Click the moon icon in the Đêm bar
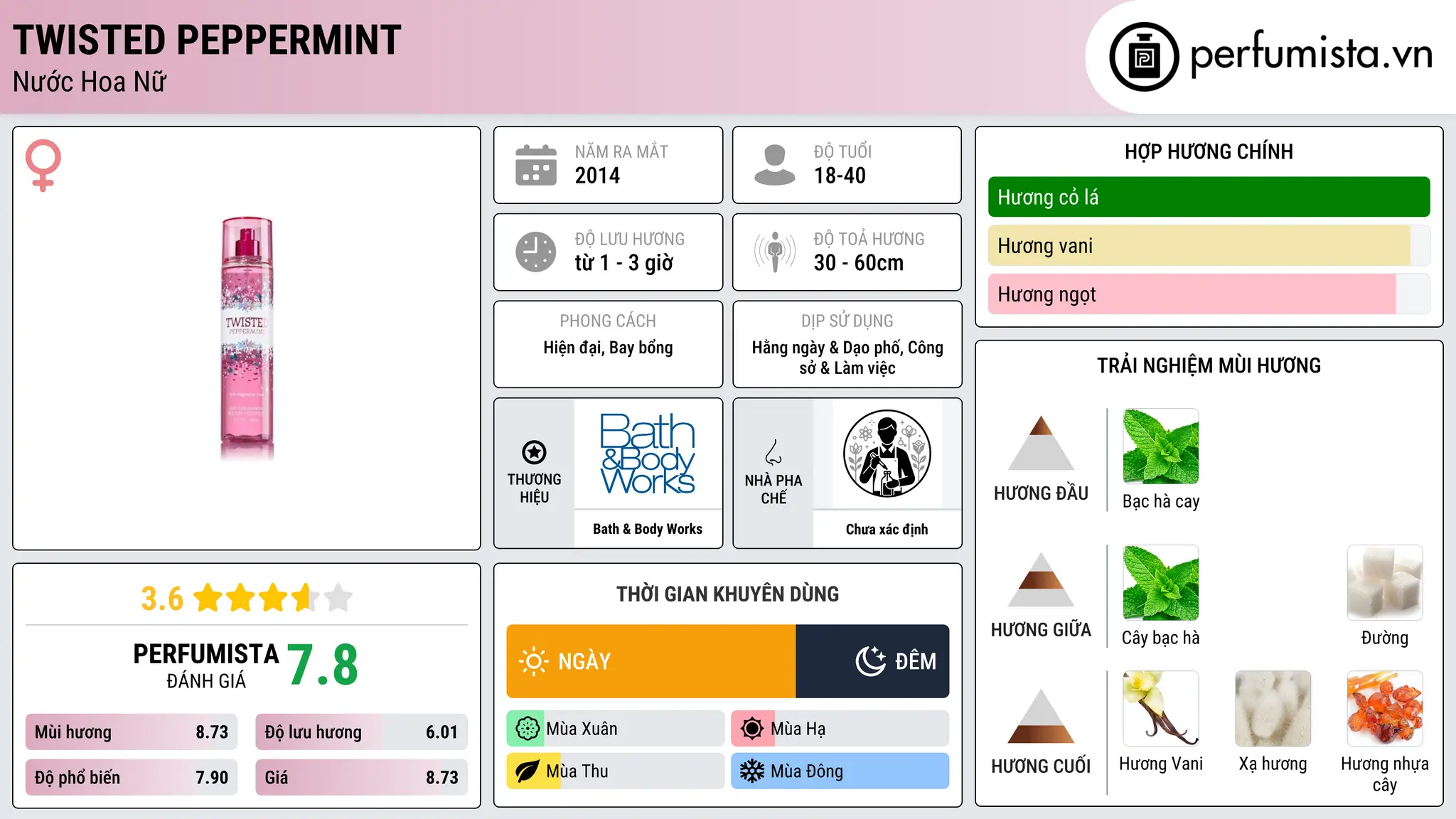 (871, 661)
